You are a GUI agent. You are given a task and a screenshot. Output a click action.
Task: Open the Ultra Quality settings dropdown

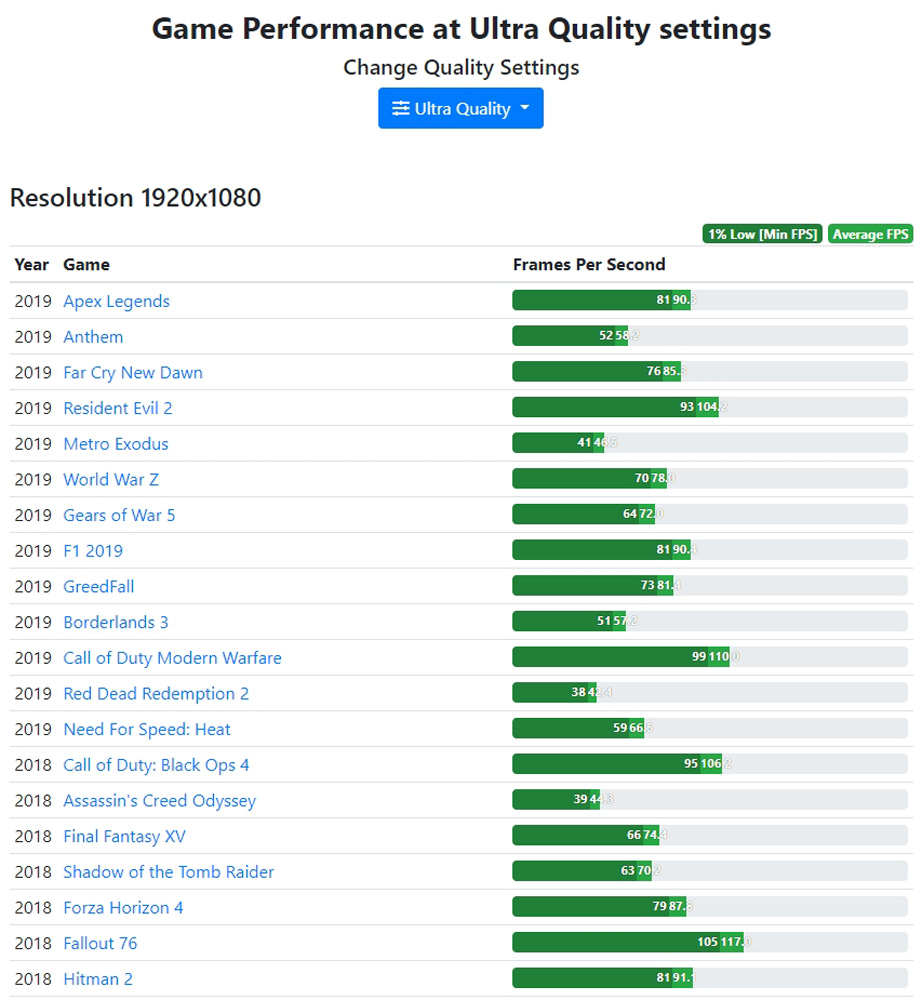coord(460,108)
